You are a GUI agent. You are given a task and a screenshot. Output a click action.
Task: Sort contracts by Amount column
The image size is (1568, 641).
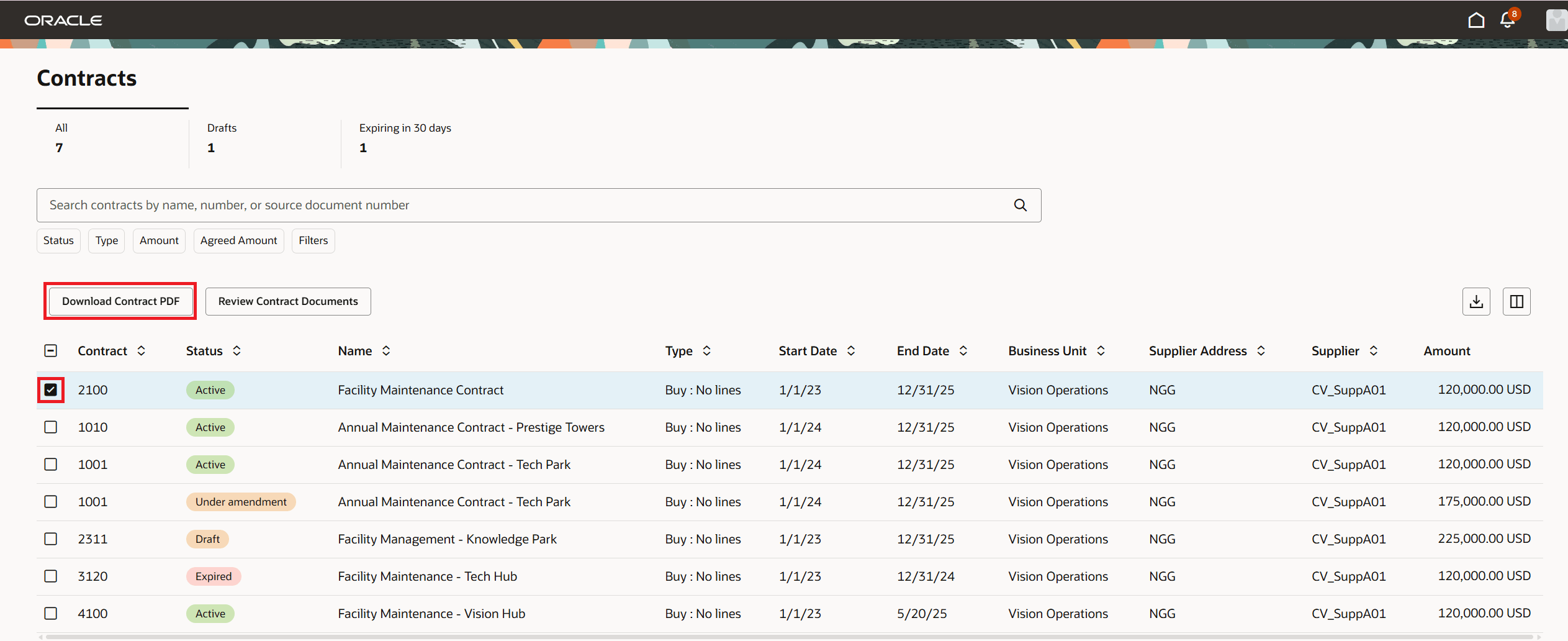click(1446, 350)
